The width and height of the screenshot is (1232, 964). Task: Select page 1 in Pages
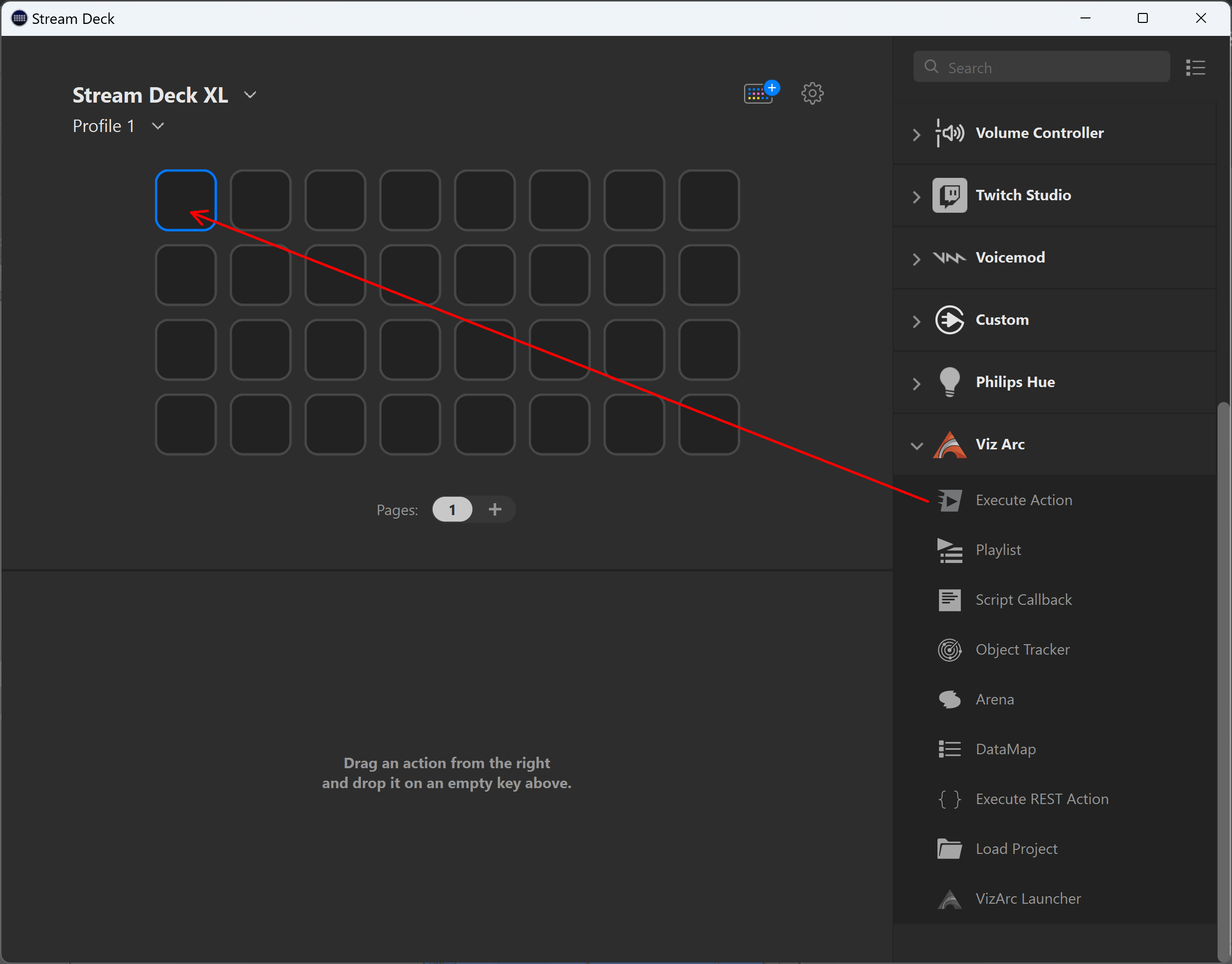(x=452, y=510)
